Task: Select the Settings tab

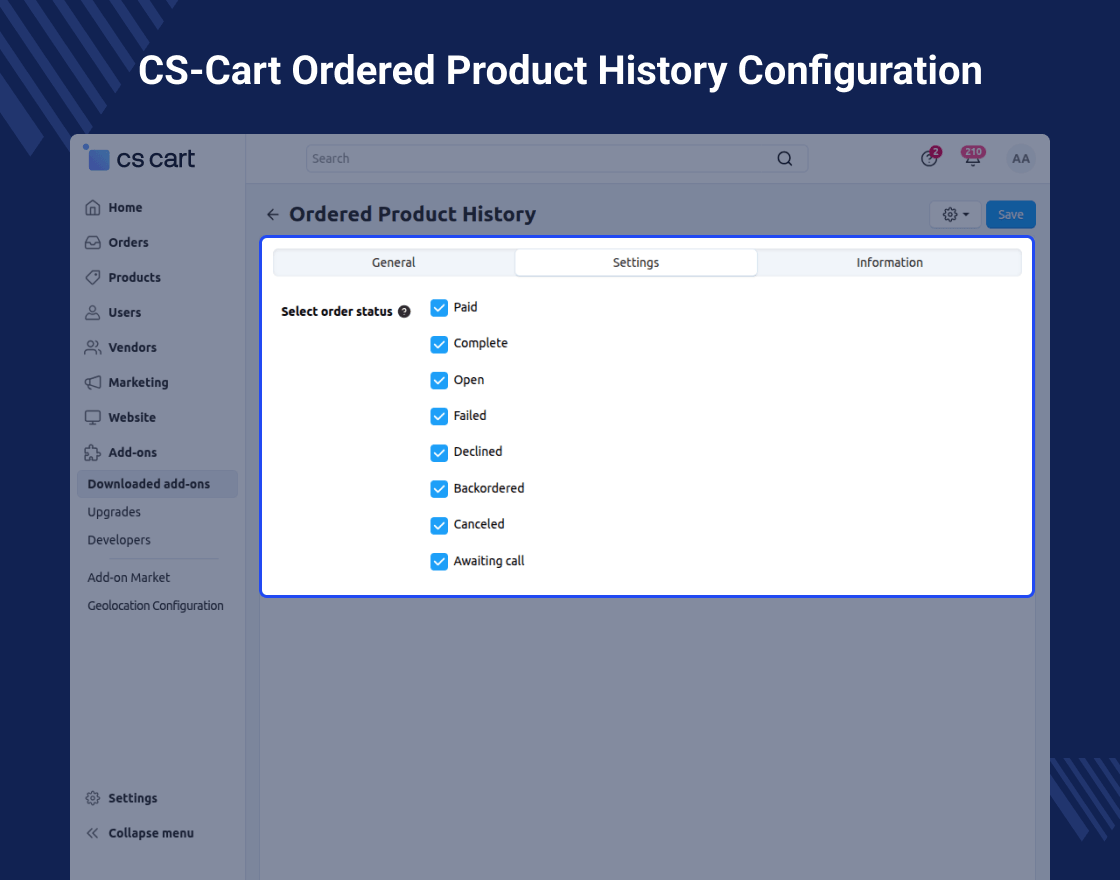Action: pyautogui.click(x=636, y=263)
